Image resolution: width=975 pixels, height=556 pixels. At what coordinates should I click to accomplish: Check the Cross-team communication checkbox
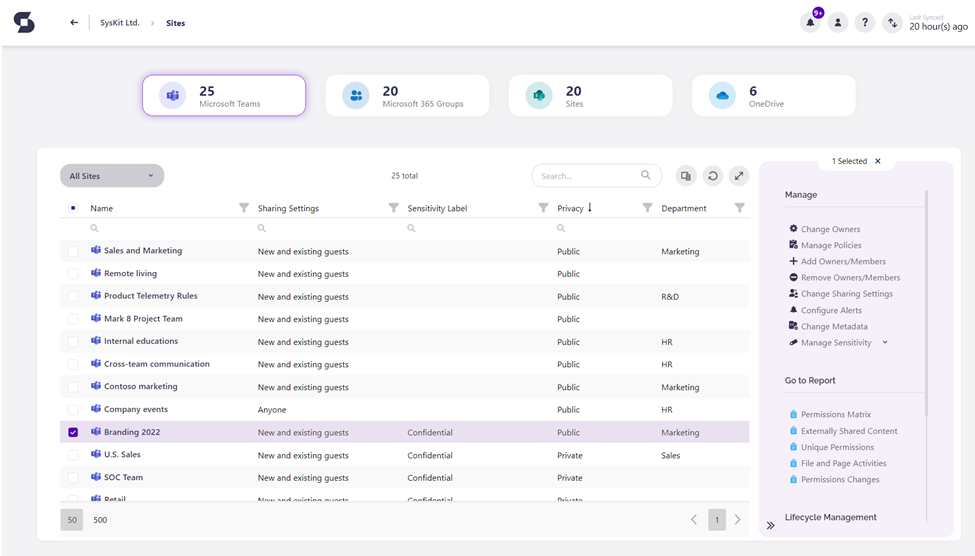73,364
